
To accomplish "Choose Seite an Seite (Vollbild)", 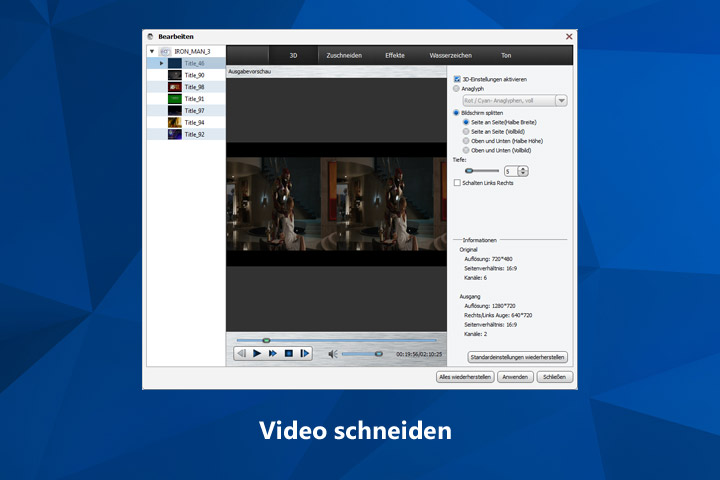I will 466,131.
